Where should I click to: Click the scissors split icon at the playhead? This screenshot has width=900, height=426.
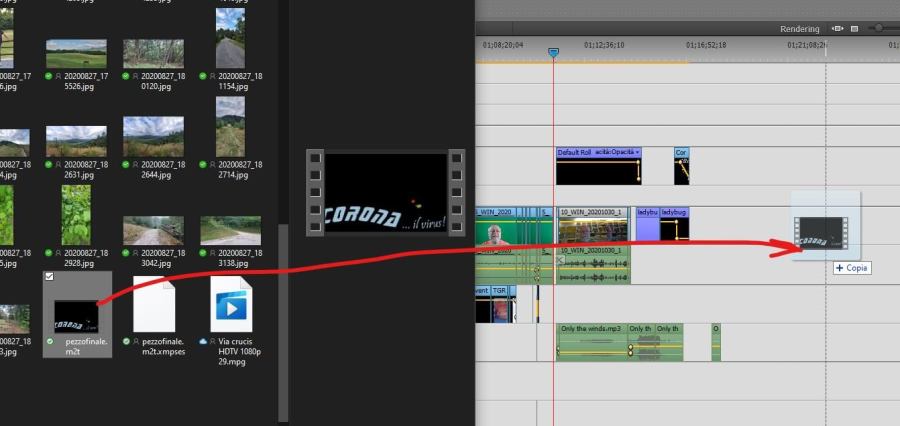(561, 260)
